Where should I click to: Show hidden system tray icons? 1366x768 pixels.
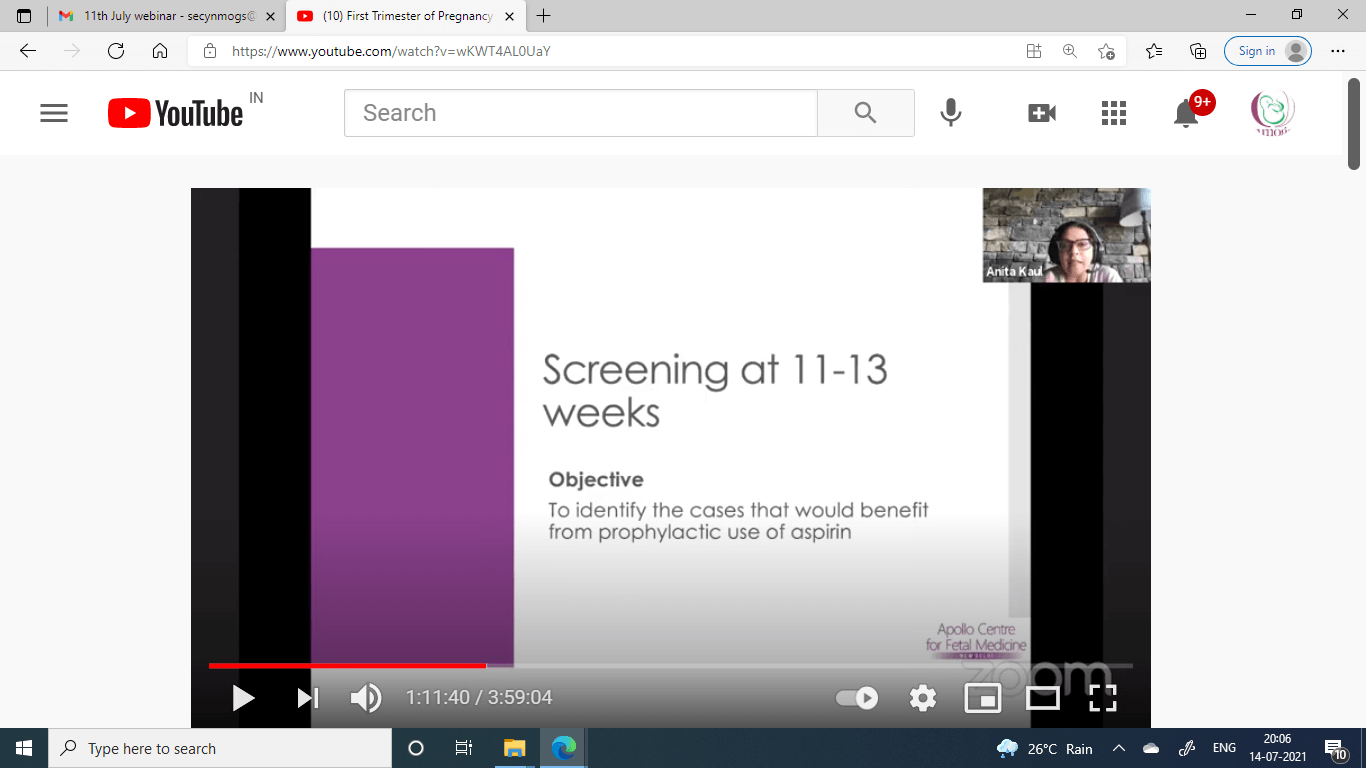(x=1119, y=748)
